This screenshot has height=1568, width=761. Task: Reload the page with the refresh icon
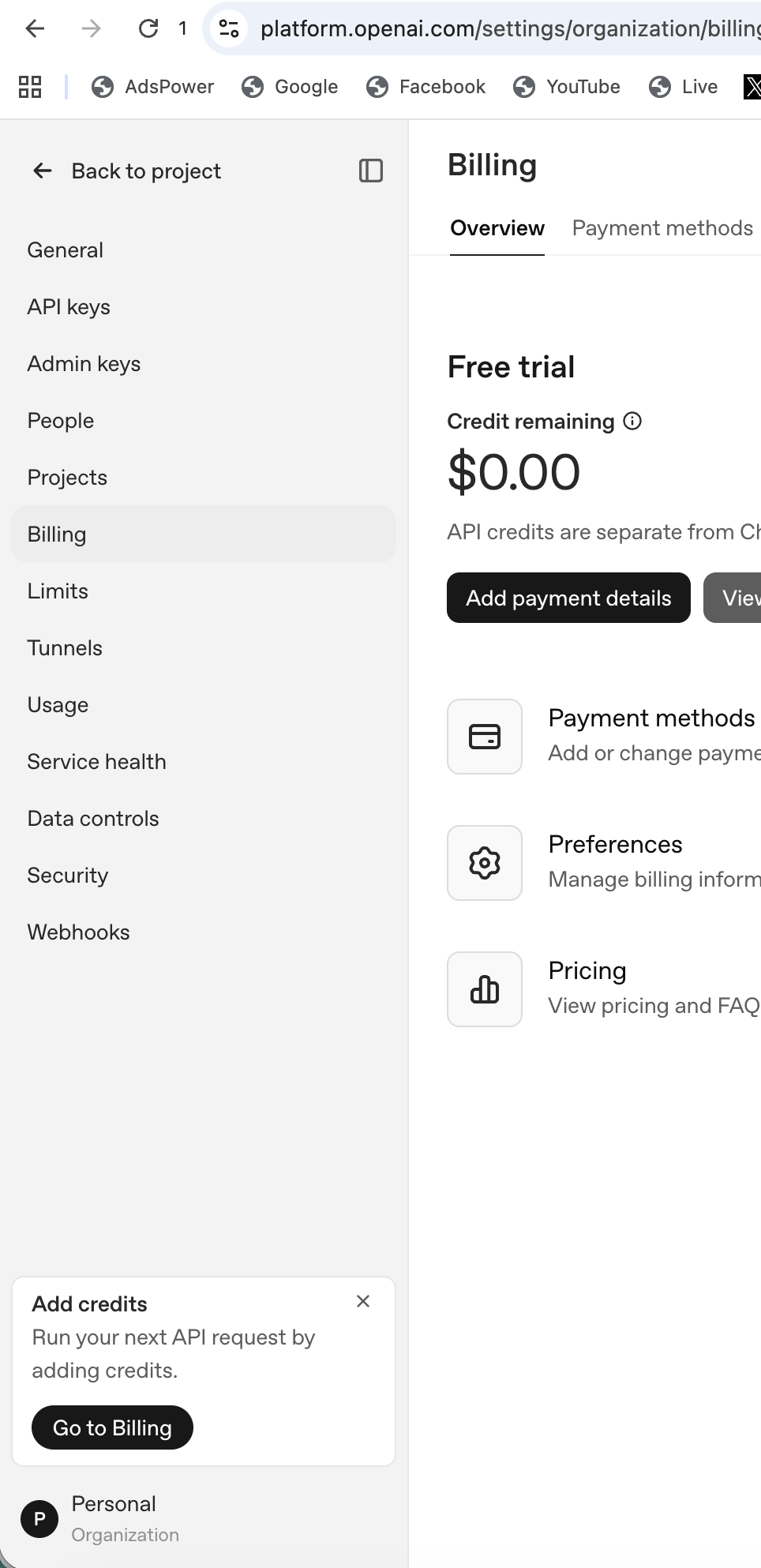coord(148,28)
